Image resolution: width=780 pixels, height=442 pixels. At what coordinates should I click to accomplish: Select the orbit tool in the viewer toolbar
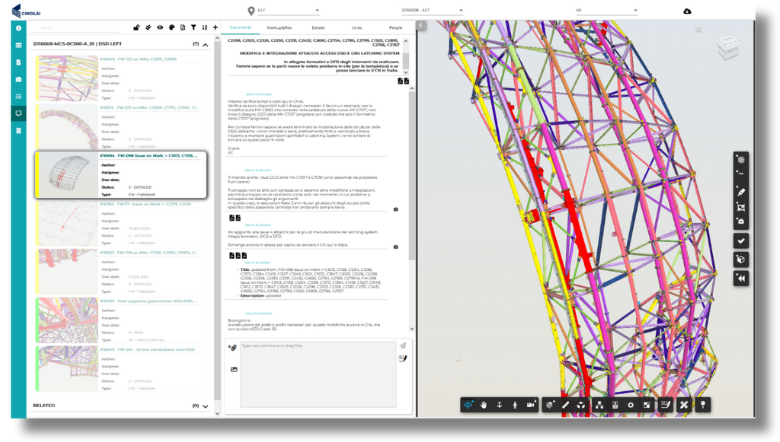click(x=468, y=405)
